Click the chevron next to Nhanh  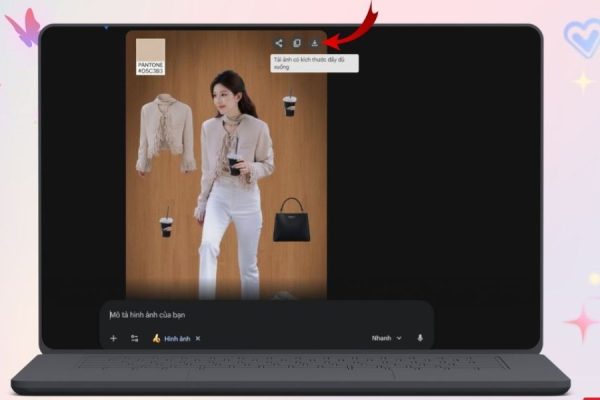[x=400, y=338]
